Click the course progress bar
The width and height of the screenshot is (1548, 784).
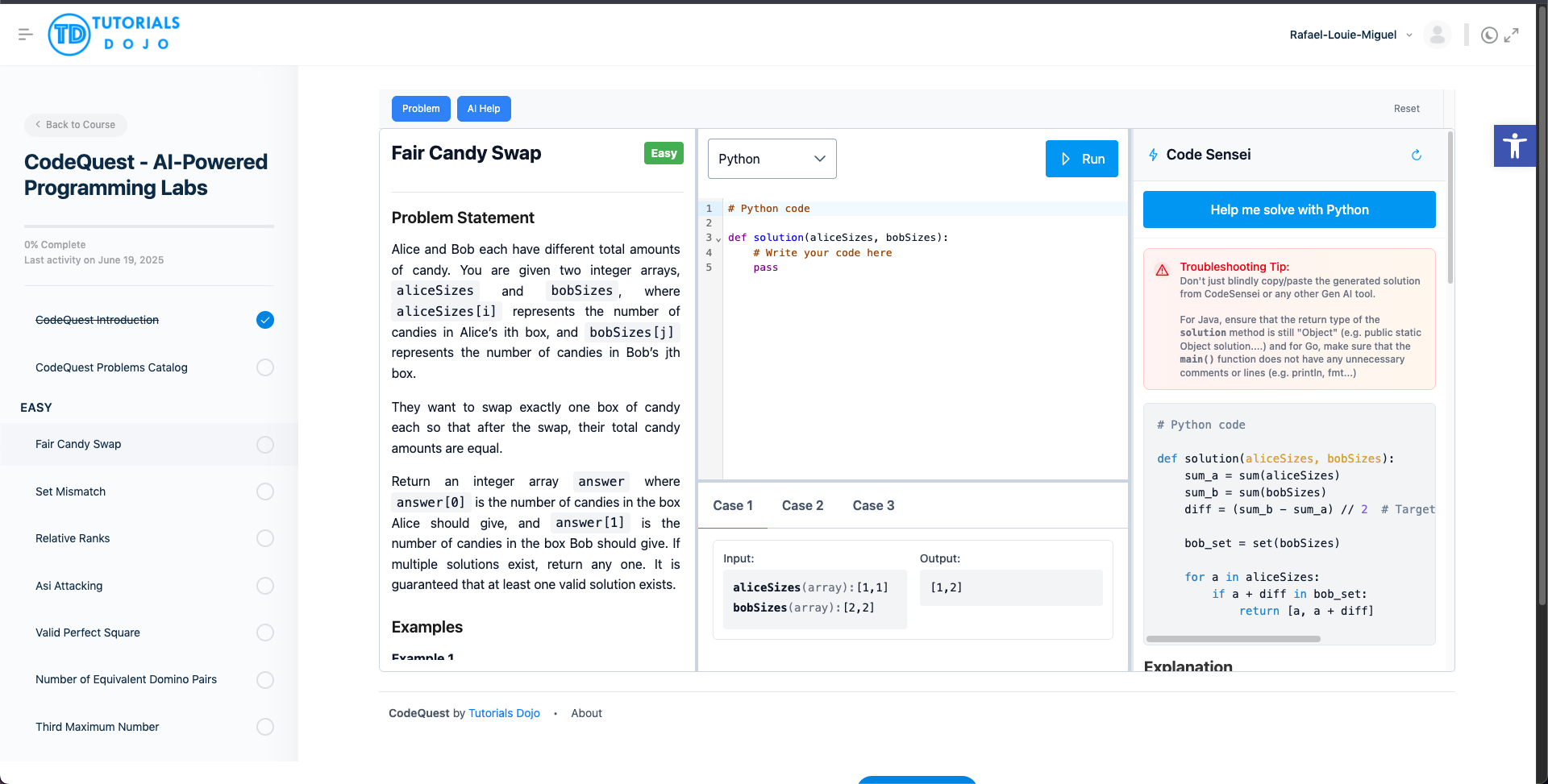point(149,226)
